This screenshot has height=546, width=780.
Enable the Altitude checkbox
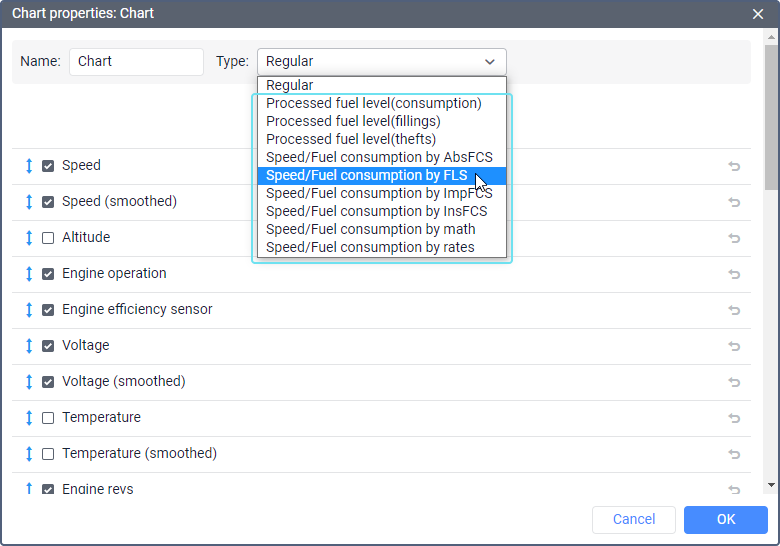[x=48, y=238]
